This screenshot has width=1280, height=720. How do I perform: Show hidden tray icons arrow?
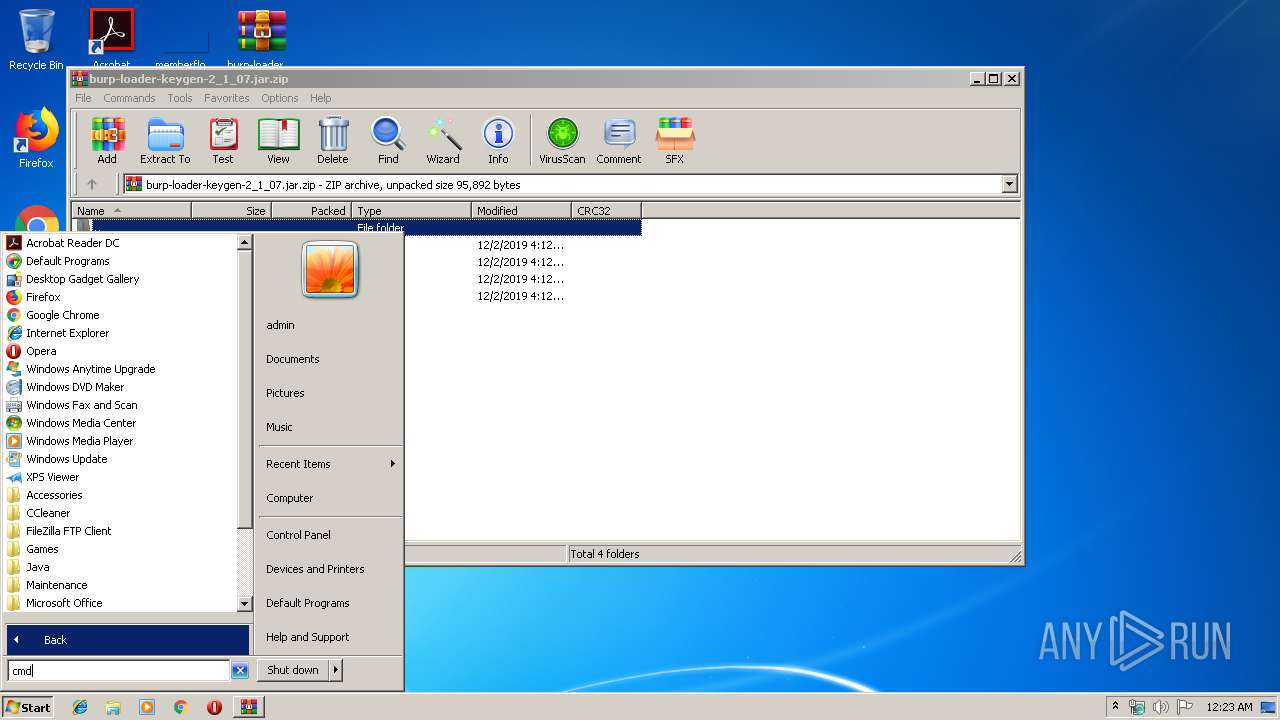click(x=1116, y=707)
